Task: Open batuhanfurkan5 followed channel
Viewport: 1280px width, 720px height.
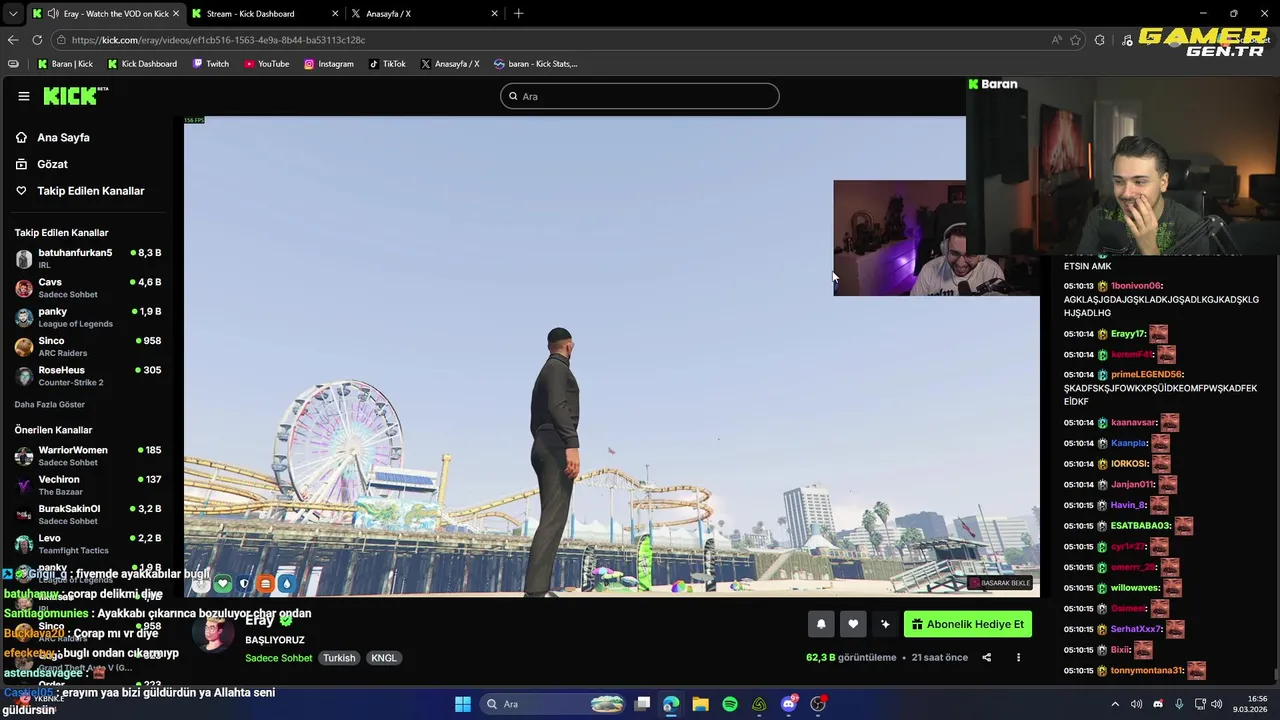Action: (88, 259)
